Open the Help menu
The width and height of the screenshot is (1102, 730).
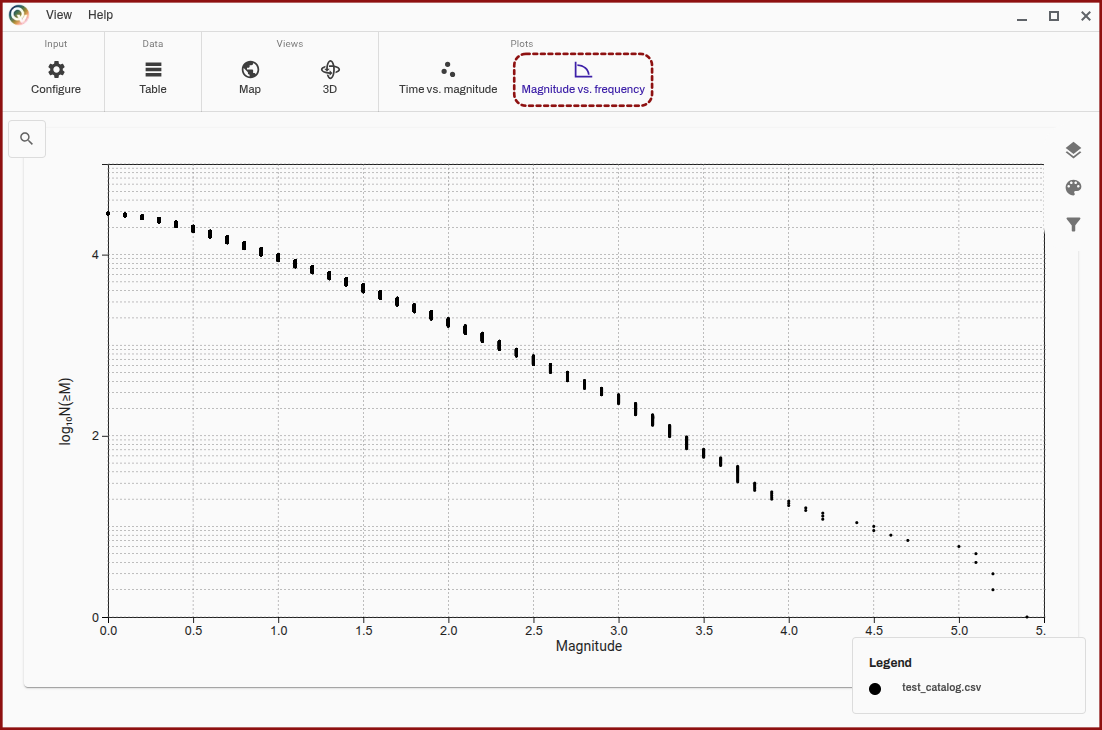[x=101, y=15]
